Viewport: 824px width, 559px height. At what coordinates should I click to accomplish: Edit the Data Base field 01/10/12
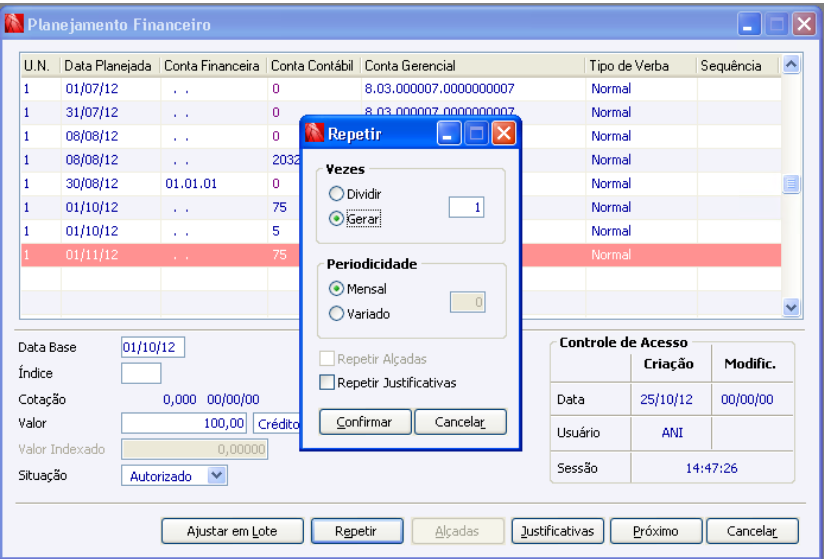coord(152,347)
